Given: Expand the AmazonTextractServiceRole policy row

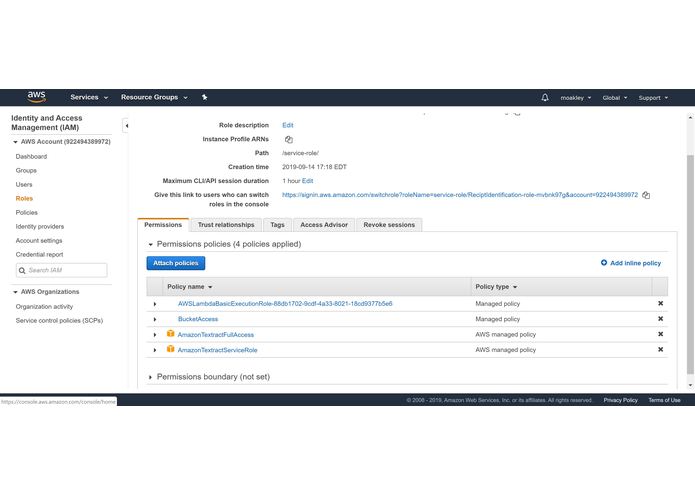Looking at the screenshot, I should pos(155,350).
